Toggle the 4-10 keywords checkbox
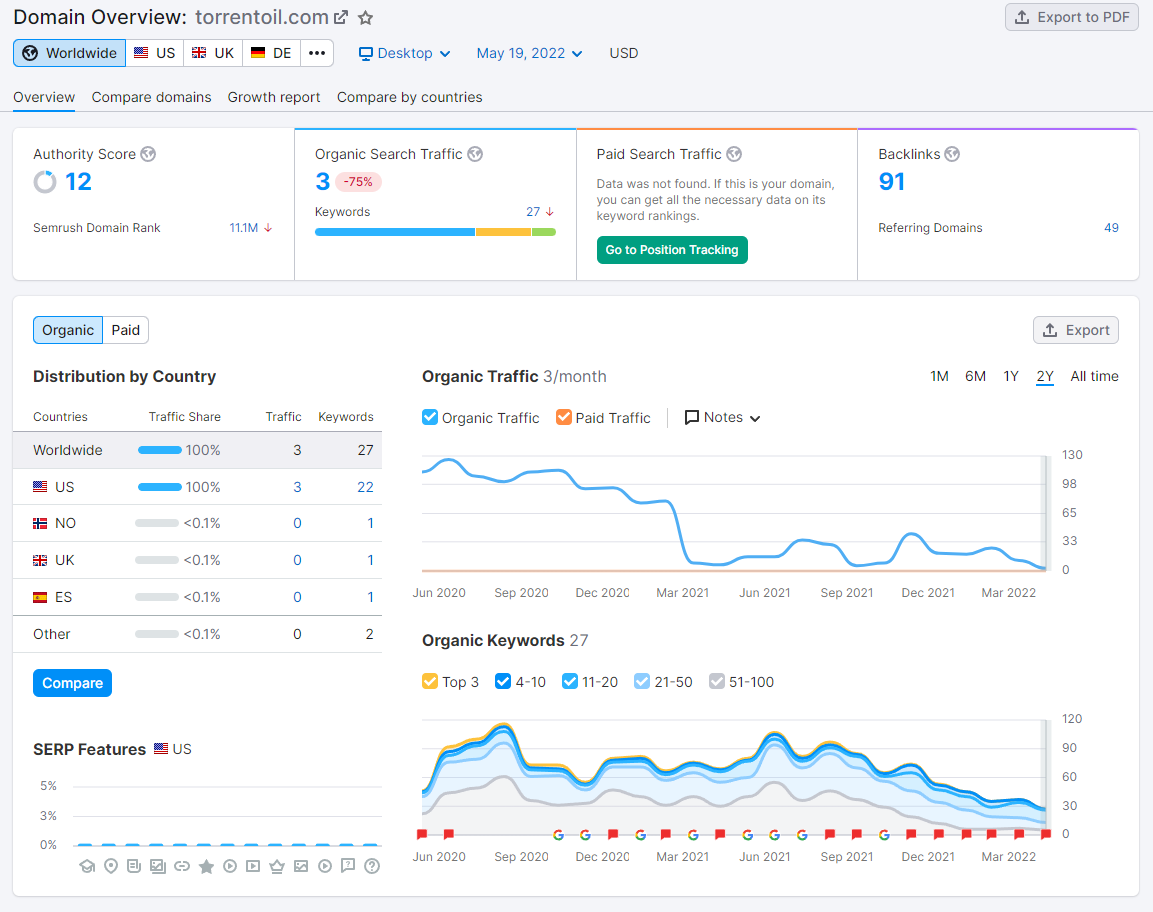 (x=503, y=681)
